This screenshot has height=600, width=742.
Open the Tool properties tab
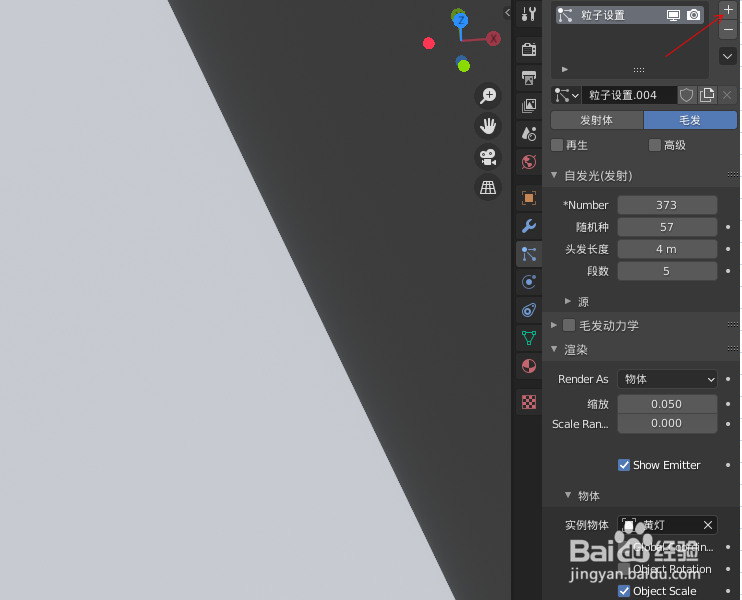tap(529, 14)
